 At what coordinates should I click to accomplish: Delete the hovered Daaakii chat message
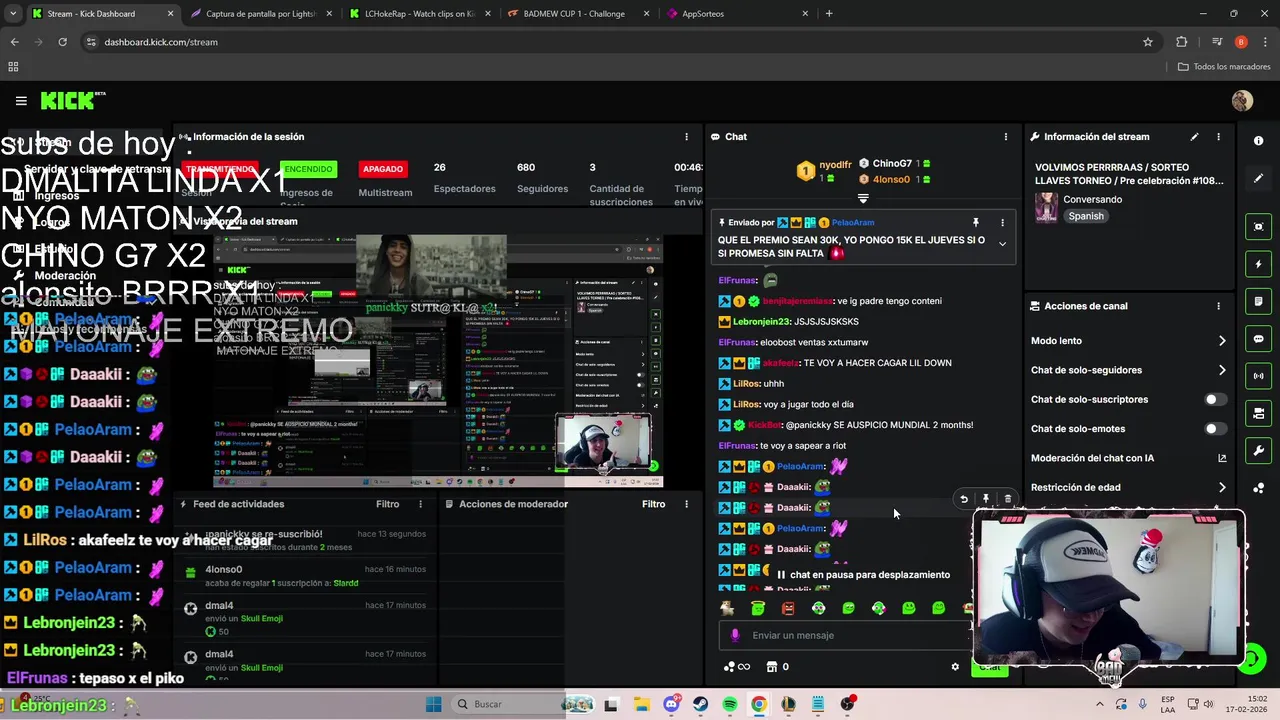(x=1008, y=499)
